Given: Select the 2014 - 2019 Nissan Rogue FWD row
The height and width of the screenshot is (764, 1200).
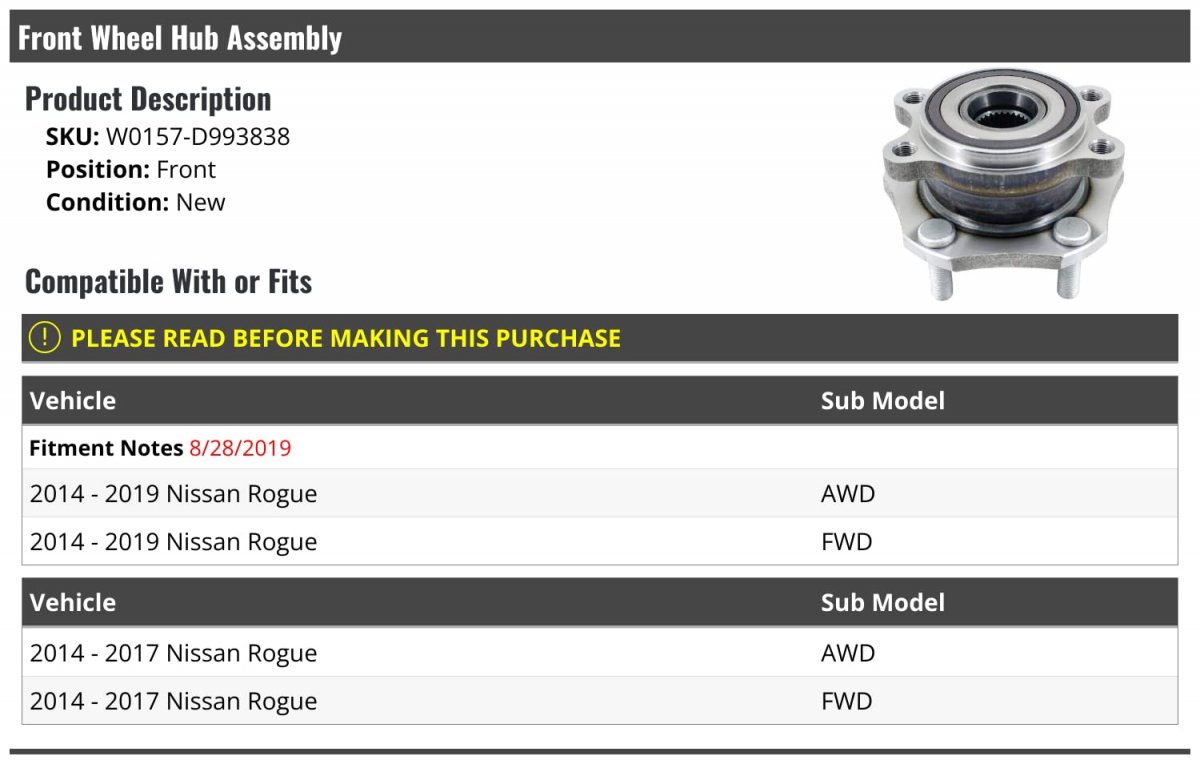Looking at the screenshot, I should pyautogui.click(x=173, y=542).
